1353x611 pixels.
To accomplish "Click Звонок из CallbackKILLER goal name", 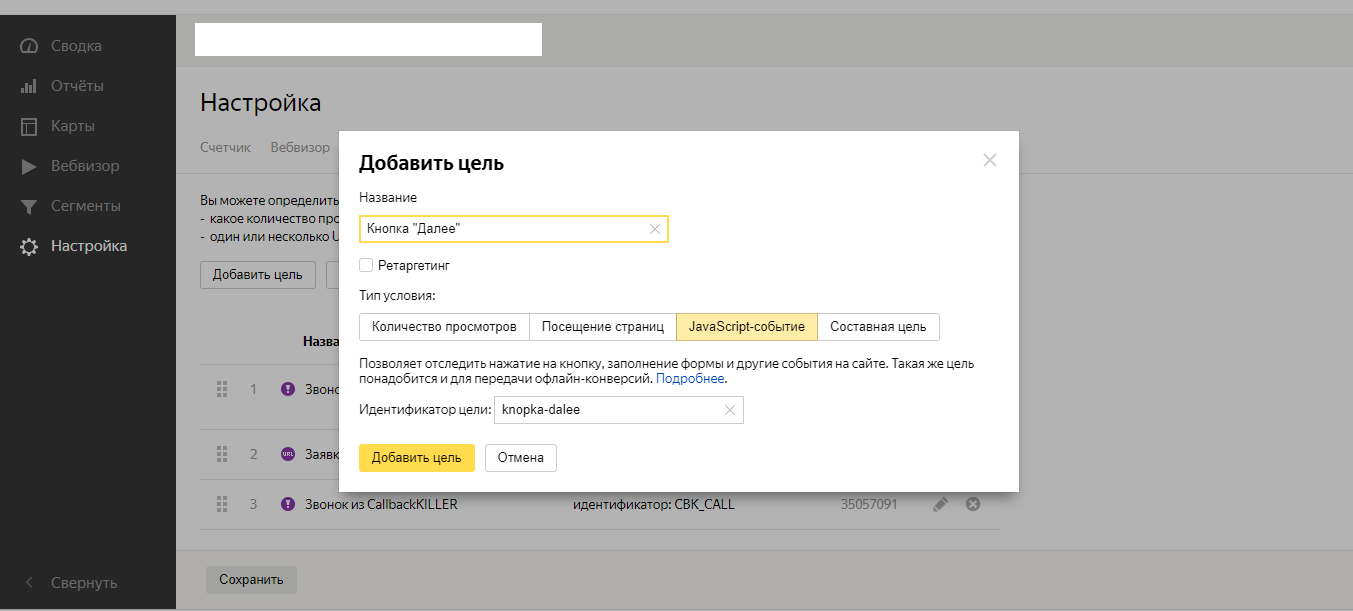I will [381, 505].
